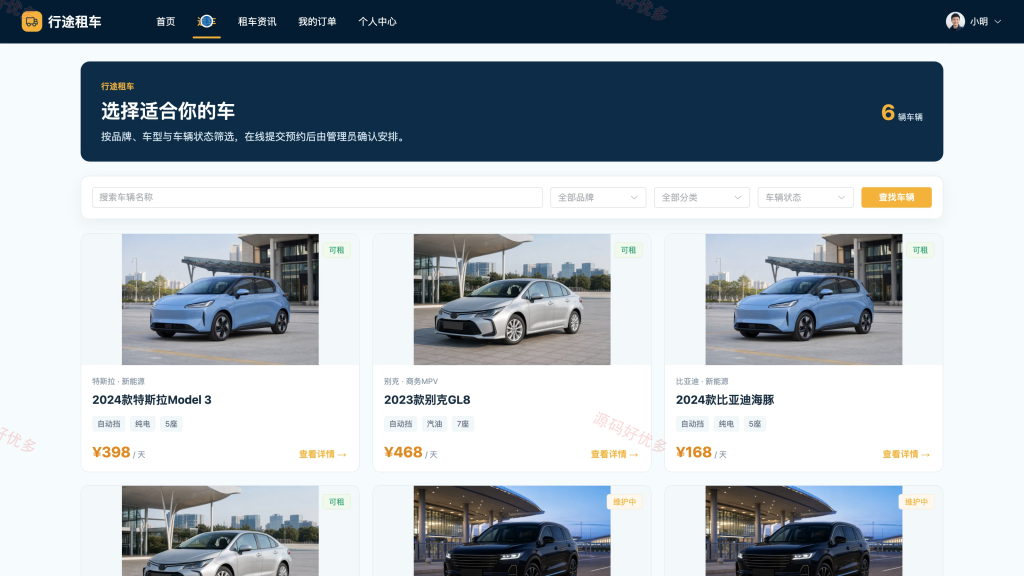Click the 查找车辆 button
The image size is (1024, 576).
[896, 197]
